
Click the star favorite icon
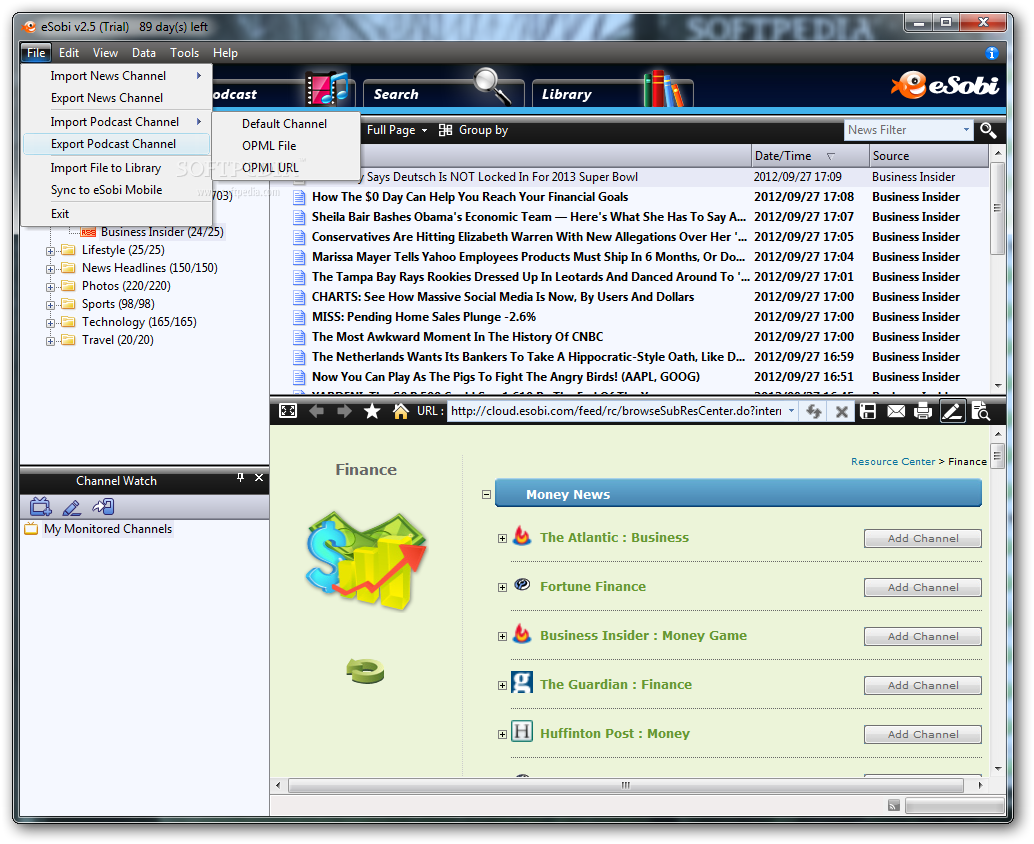pyautogui.click(x=372, y=411)
